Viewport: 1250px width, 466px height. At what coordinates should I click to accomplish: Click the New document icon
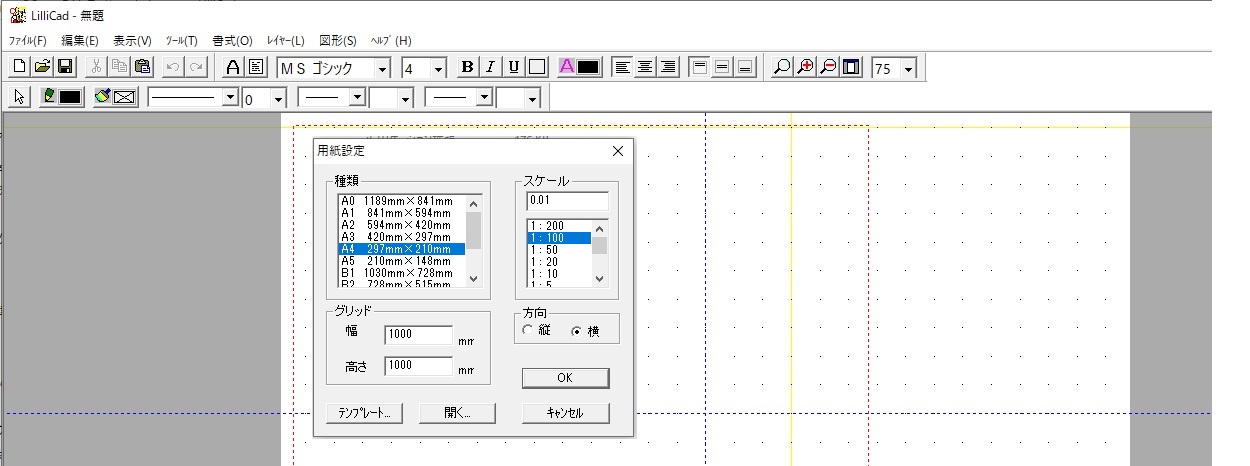coord(20,67)
